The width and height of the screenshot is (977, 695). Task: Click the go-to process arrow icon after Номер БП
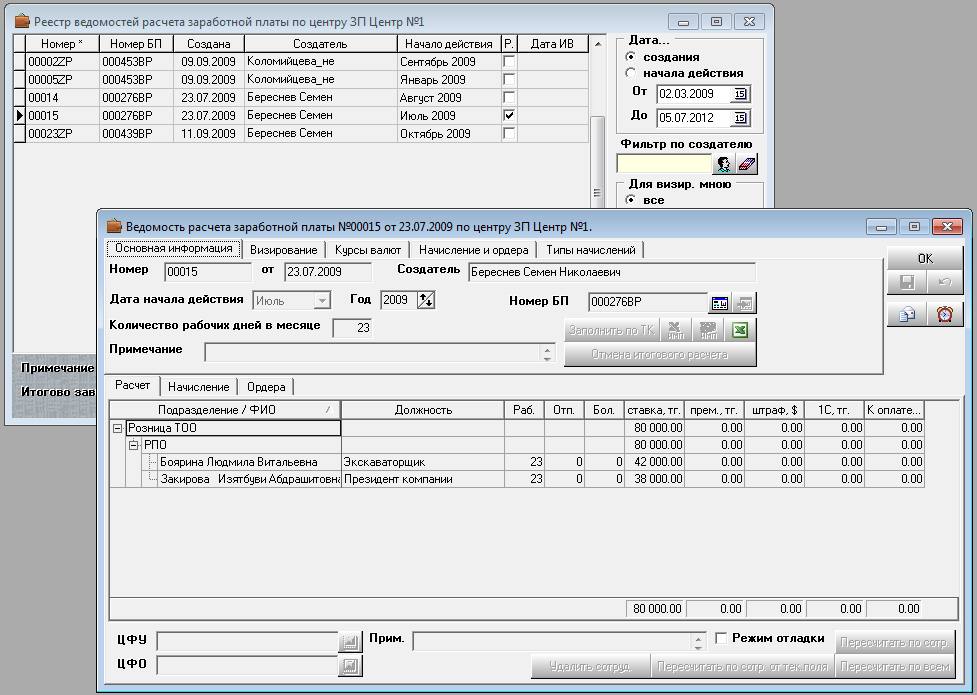coord(744,303)
